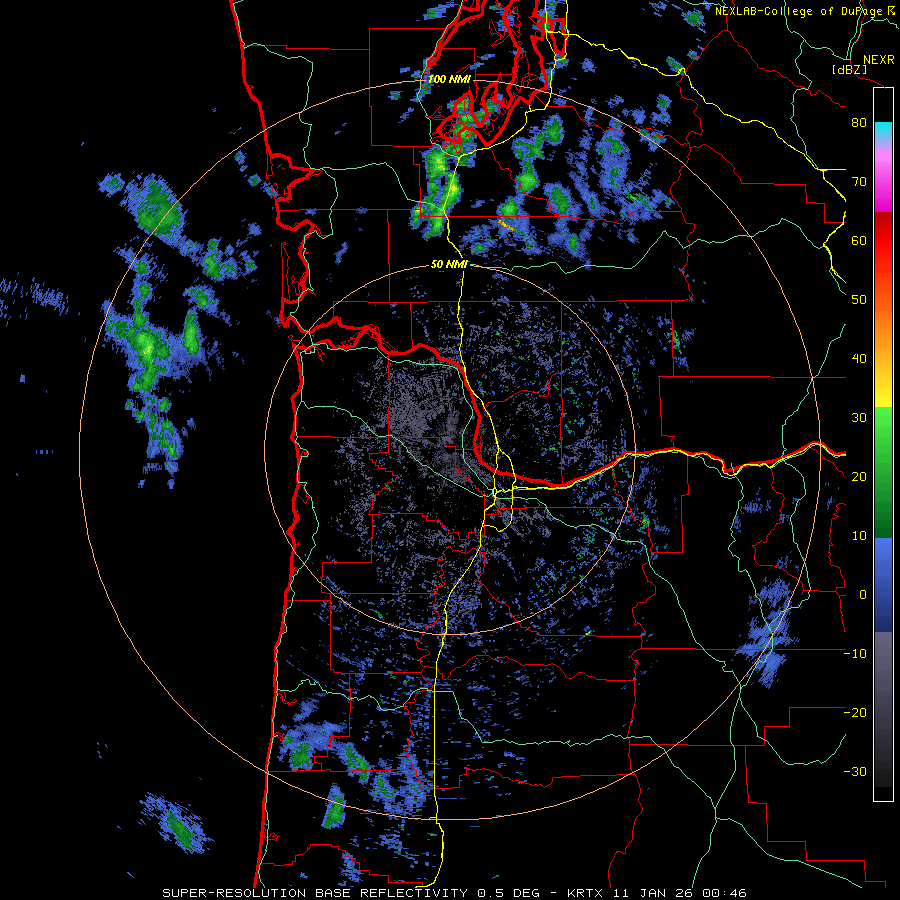Click the 40 value on dBZ scale
The image size is (900, 900).
tap(859, 359)
